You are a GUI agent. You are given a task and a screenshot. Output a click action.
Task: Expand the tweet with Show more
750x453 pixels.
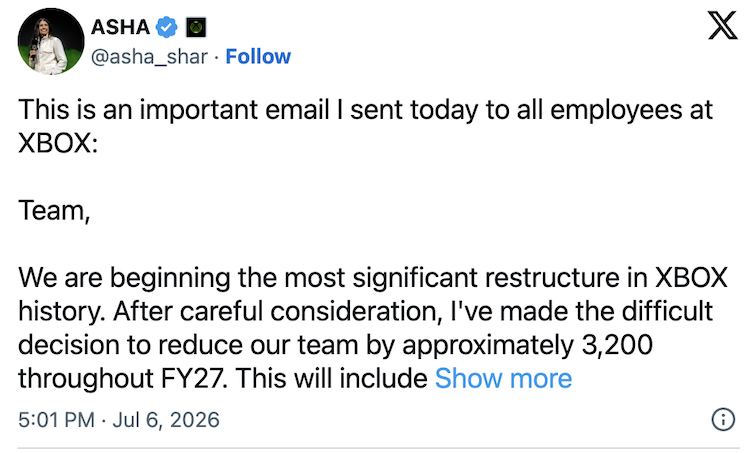tap(503, 378)
